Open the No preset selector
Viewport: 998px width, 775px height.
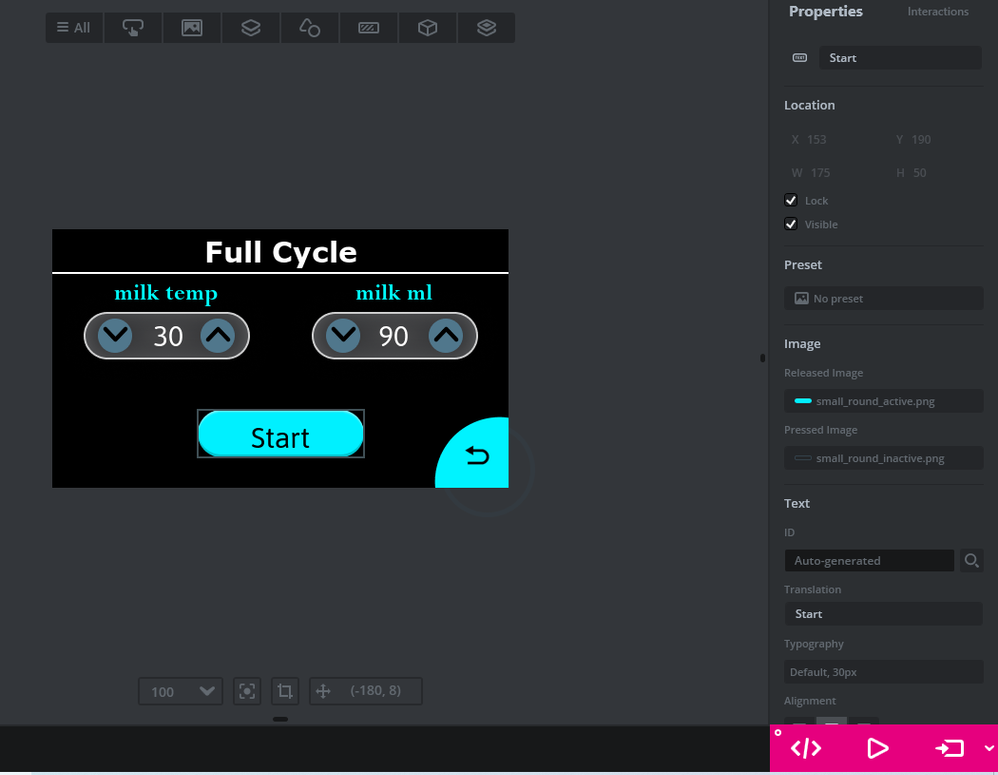point(883,298)
